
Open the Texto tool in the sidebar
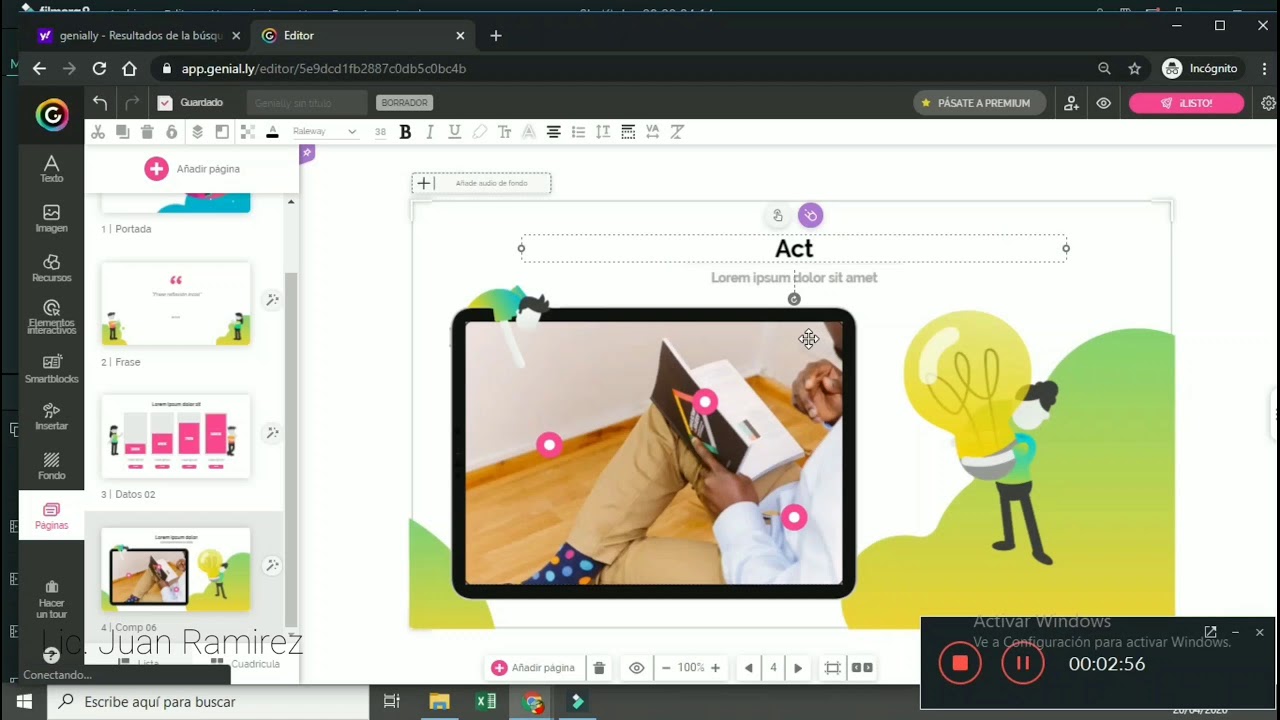click(51, 168)
